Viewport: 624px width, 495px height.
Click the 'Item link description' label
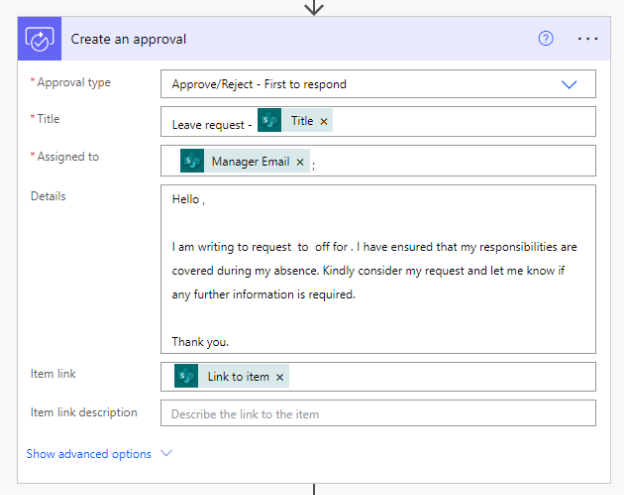84,412
